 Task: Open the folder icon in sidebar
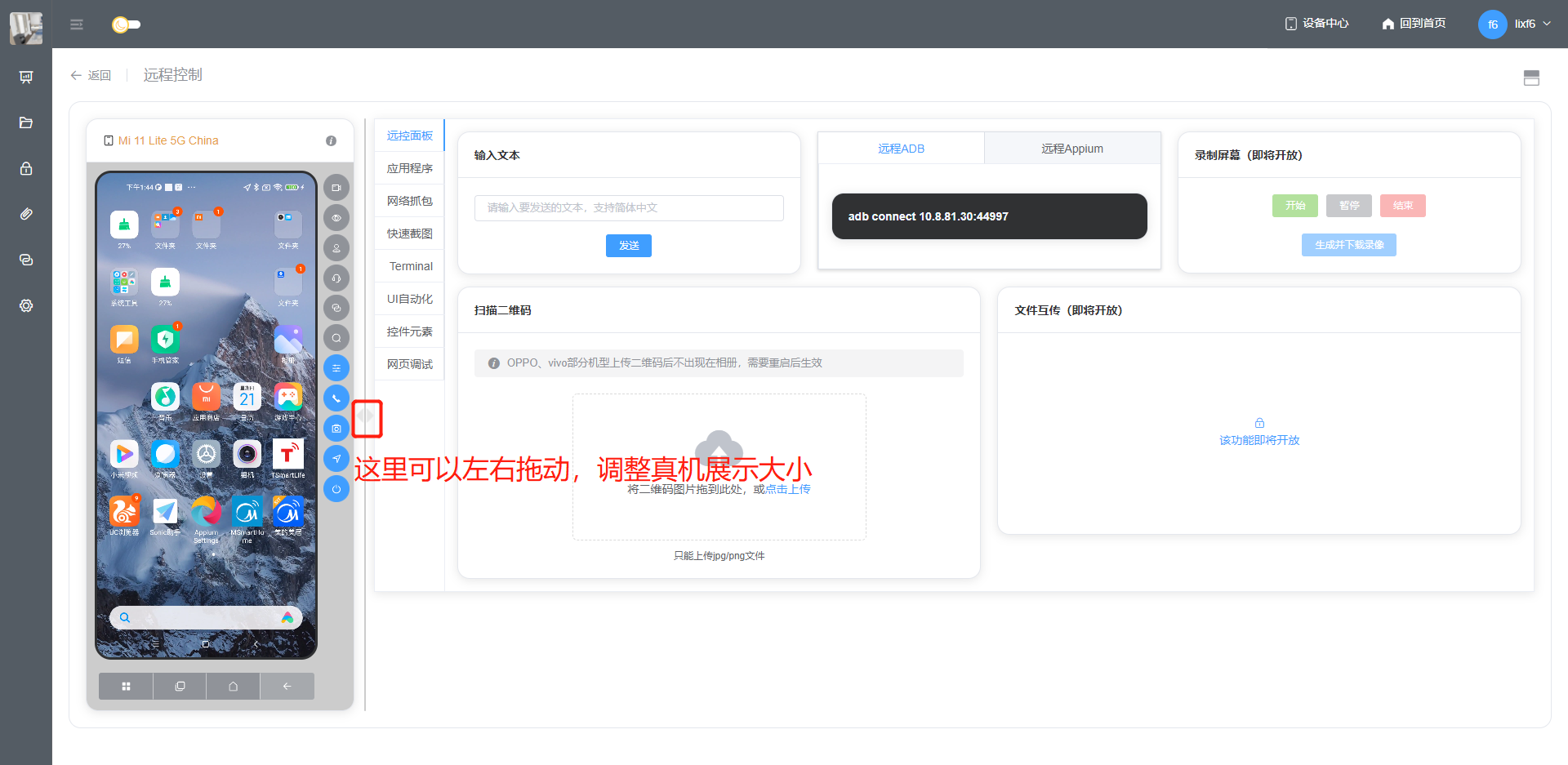click(x=26, y=122)
